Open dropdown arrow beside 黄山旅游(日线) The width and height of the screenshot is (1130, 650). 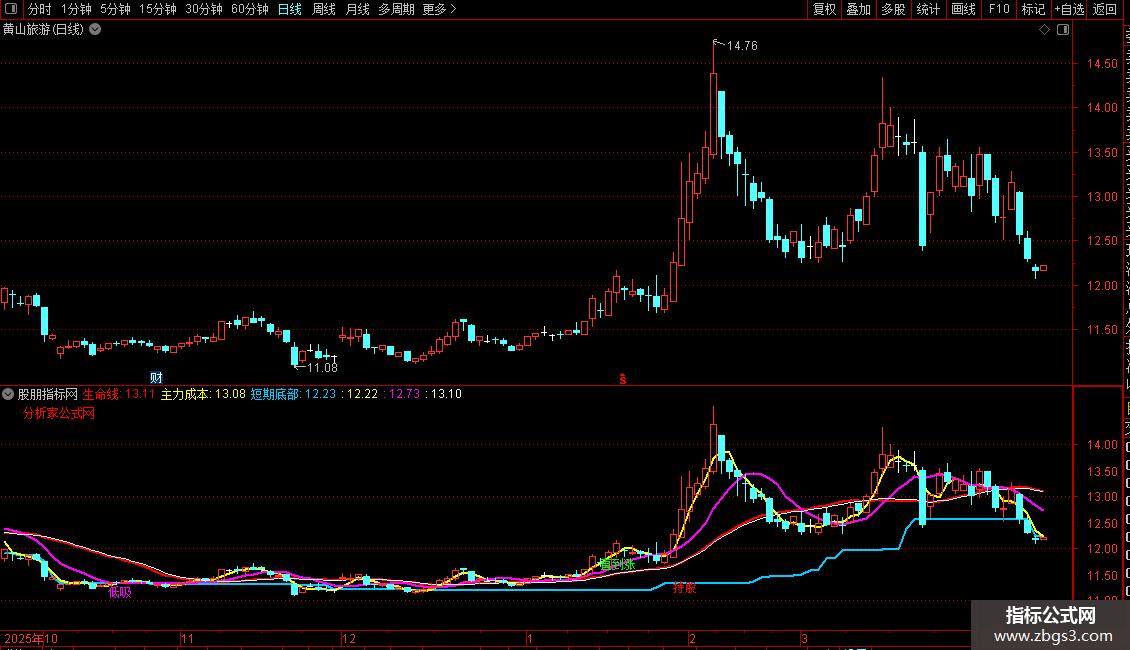95,30
